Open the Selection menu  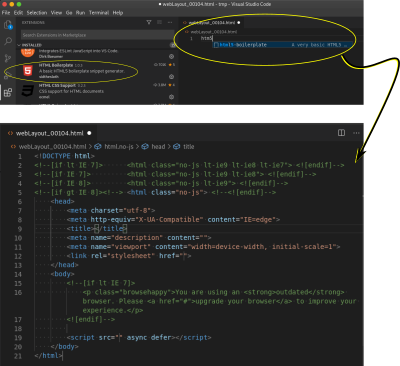coord(37,13)
